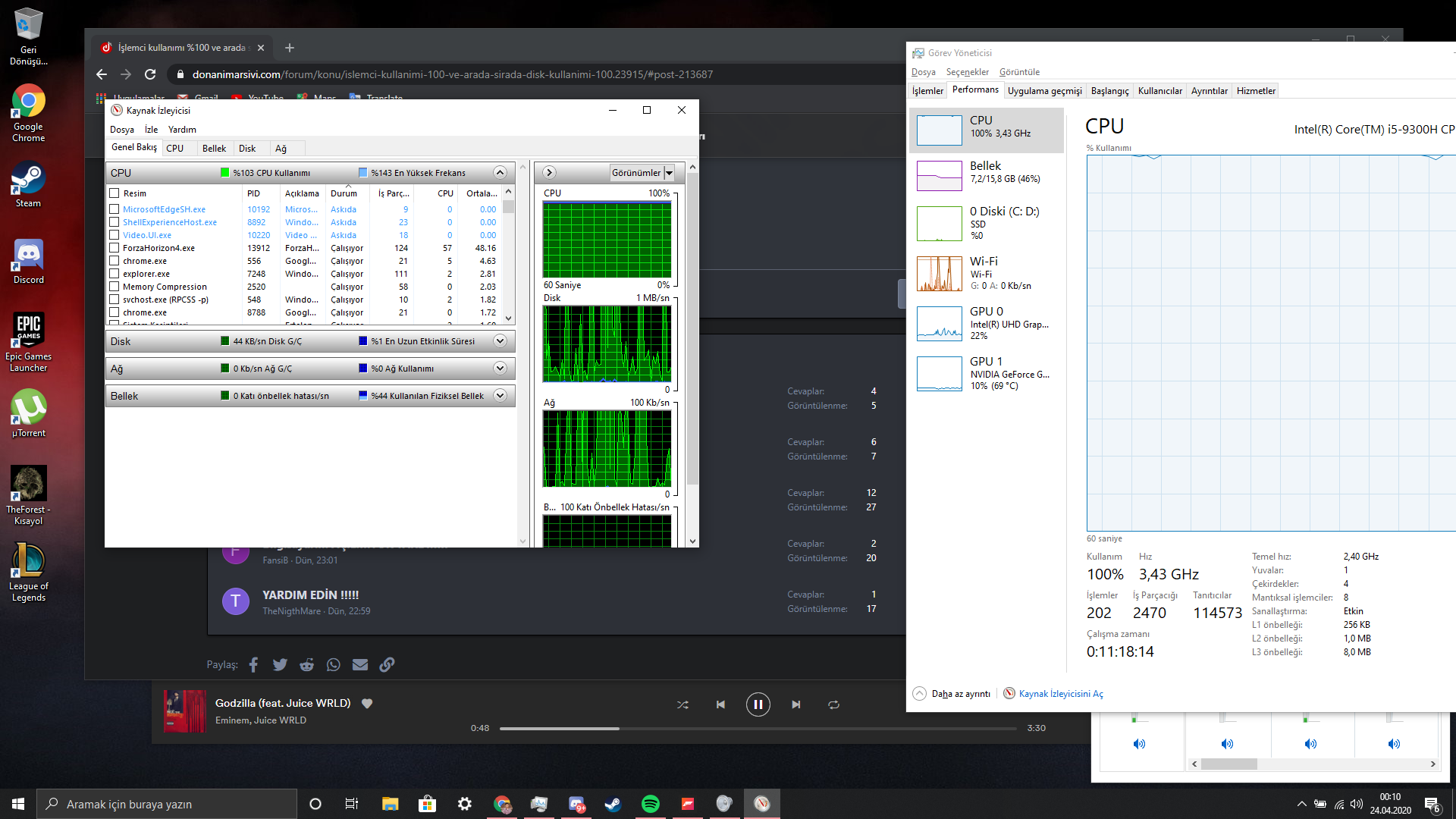Open Seçenekler menu in Task Manager
Image resolution: width=1456 pixels, height=819 pixels.
(967, 72)
